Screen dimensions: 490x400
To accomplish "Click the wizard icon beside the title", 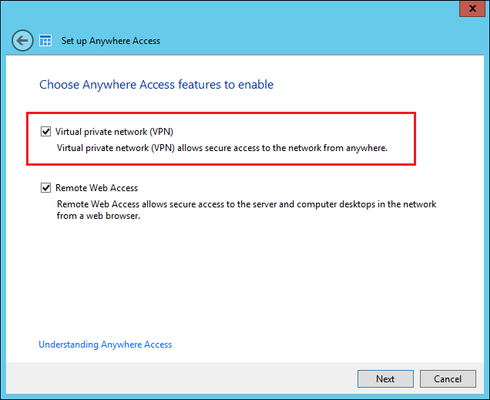I will (x=45, y=41).
